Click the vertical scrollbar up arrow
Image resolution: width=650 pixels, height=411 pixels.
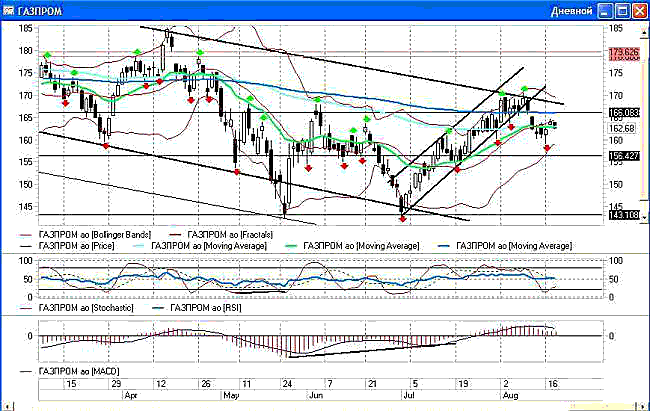tap(644, 33)
